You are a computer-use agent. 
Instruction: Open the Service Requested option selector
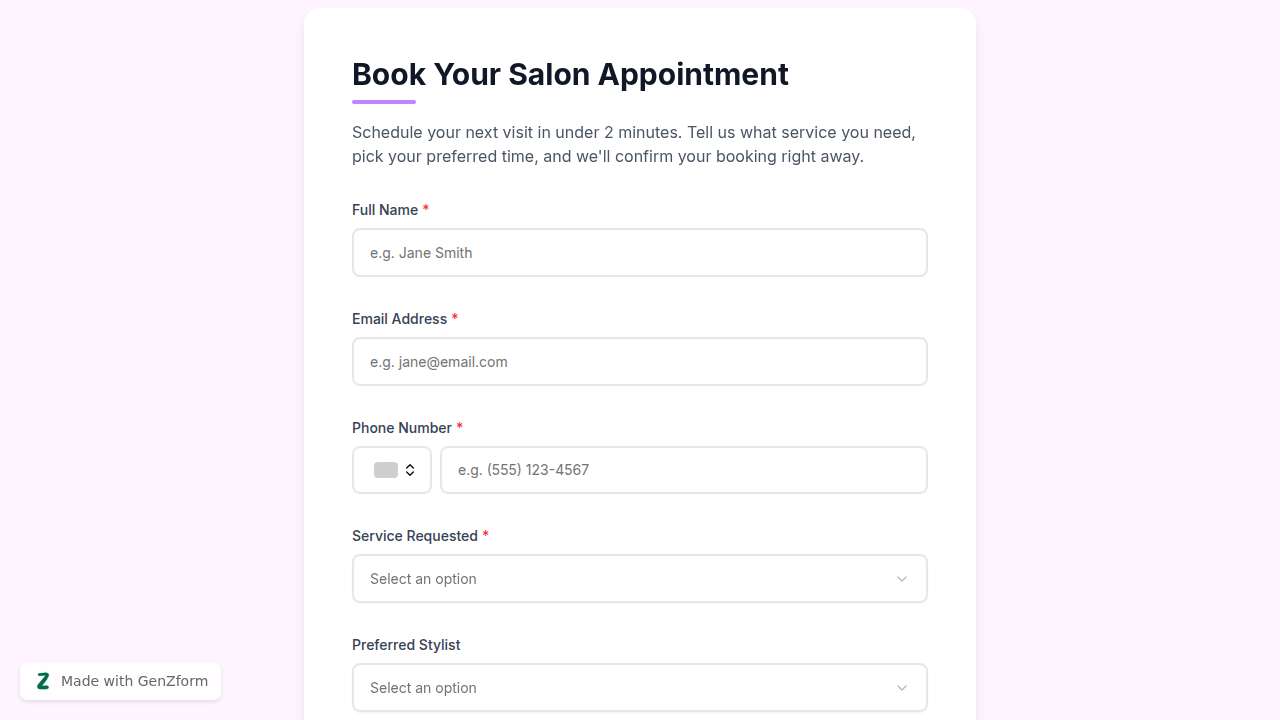pos(639,578)
